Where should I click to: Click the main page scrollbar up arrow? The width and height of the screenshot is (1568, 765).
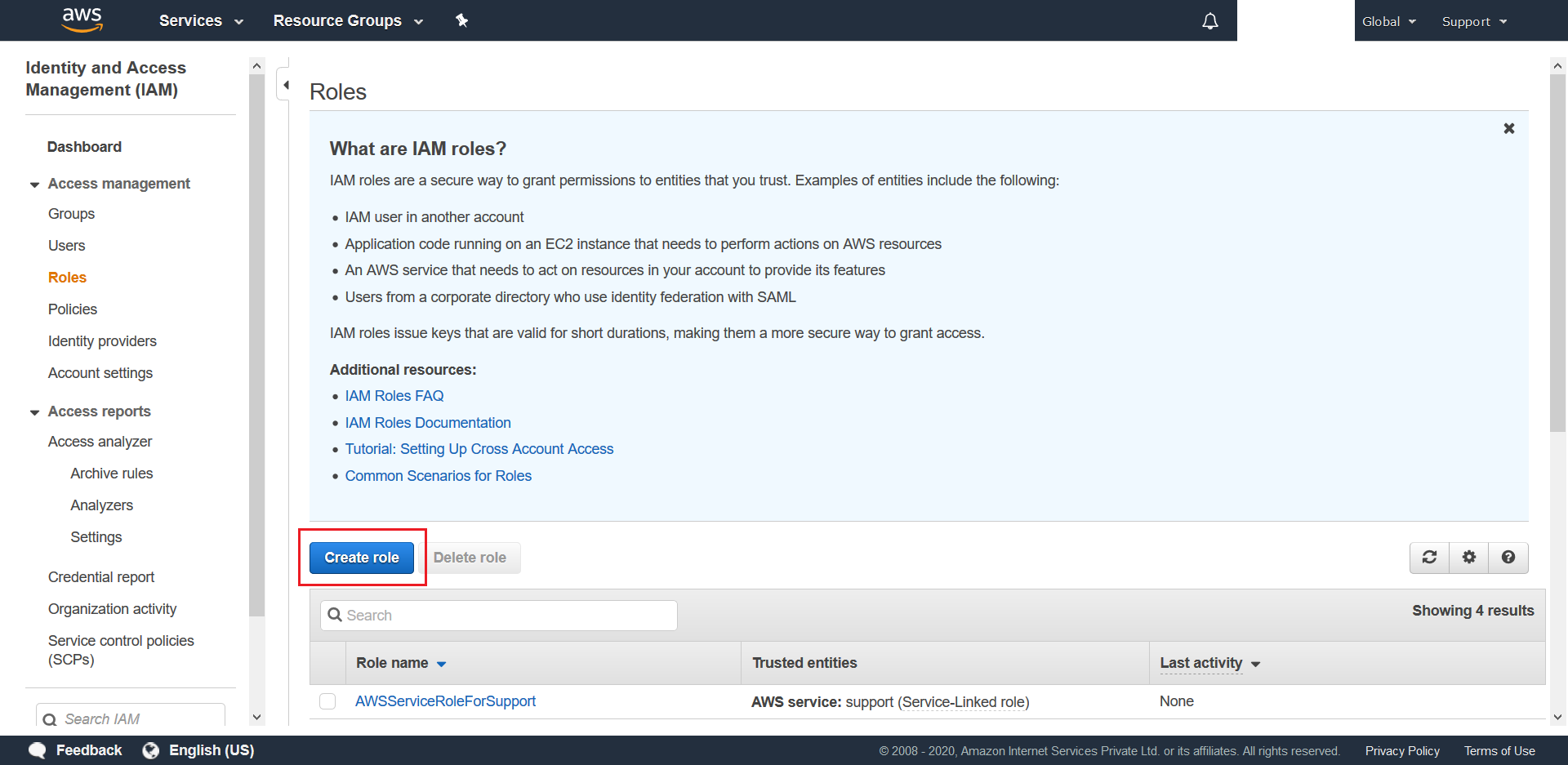pos(1557,66)
